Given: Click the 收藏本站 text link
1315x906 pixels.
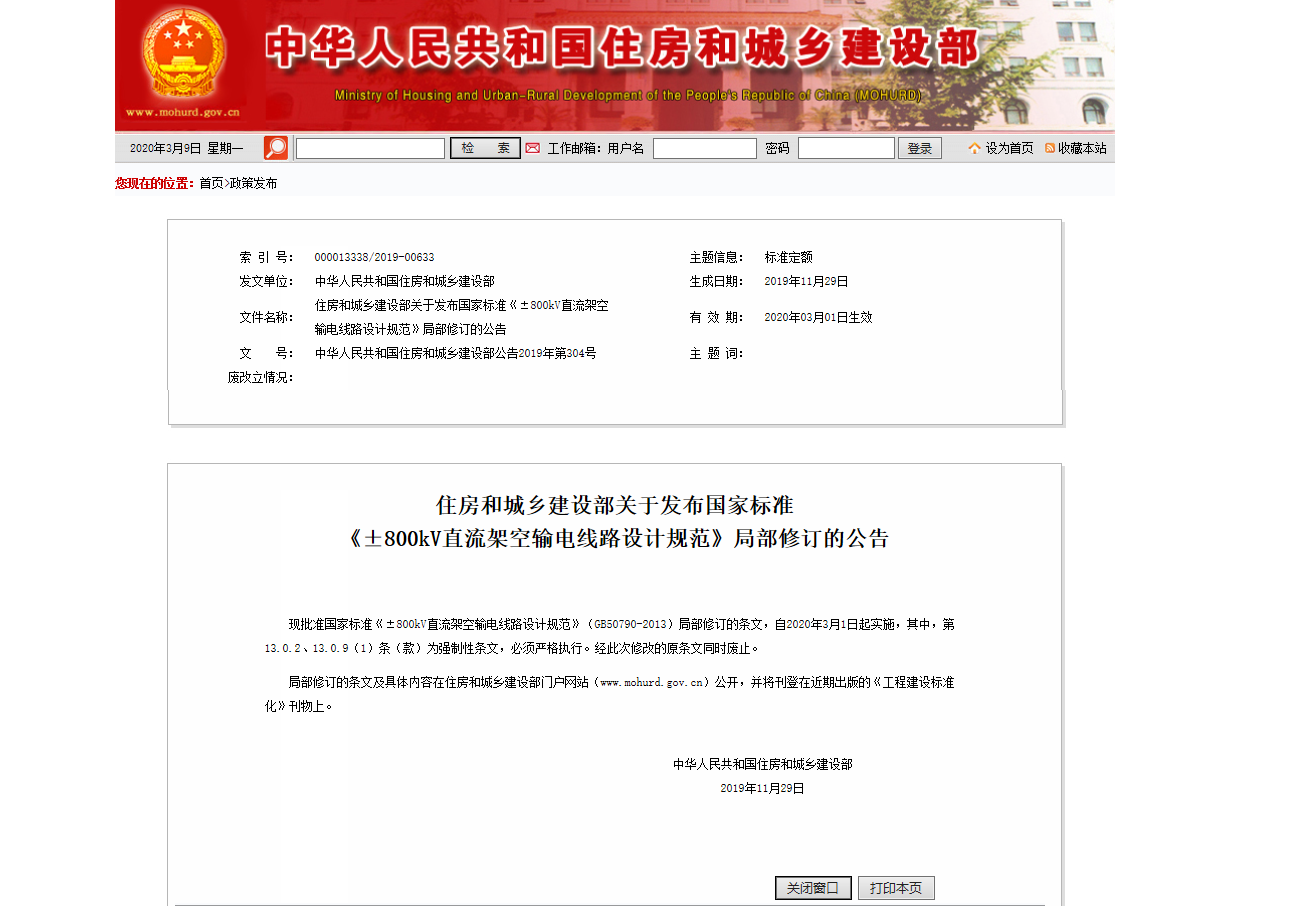Looking at the screenshot, I should pyautogui.click(x=1082, y=148).
